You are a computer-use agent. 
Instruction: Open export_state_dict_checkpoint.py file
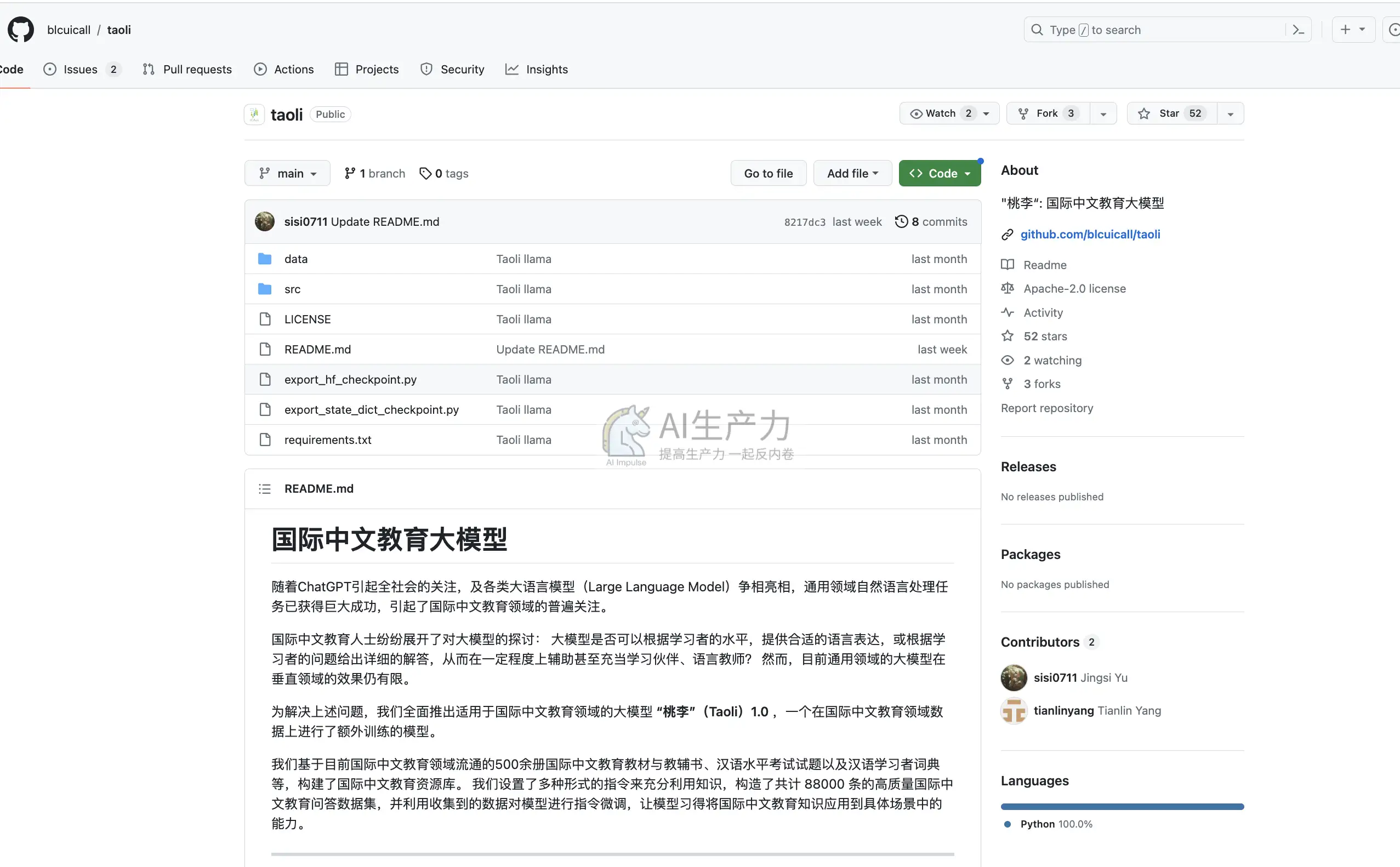click(x=371, y=409)
